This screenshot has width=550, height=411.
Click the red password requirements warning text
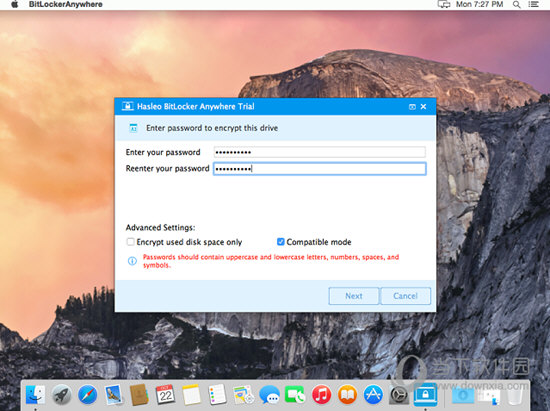coord(271,261)
